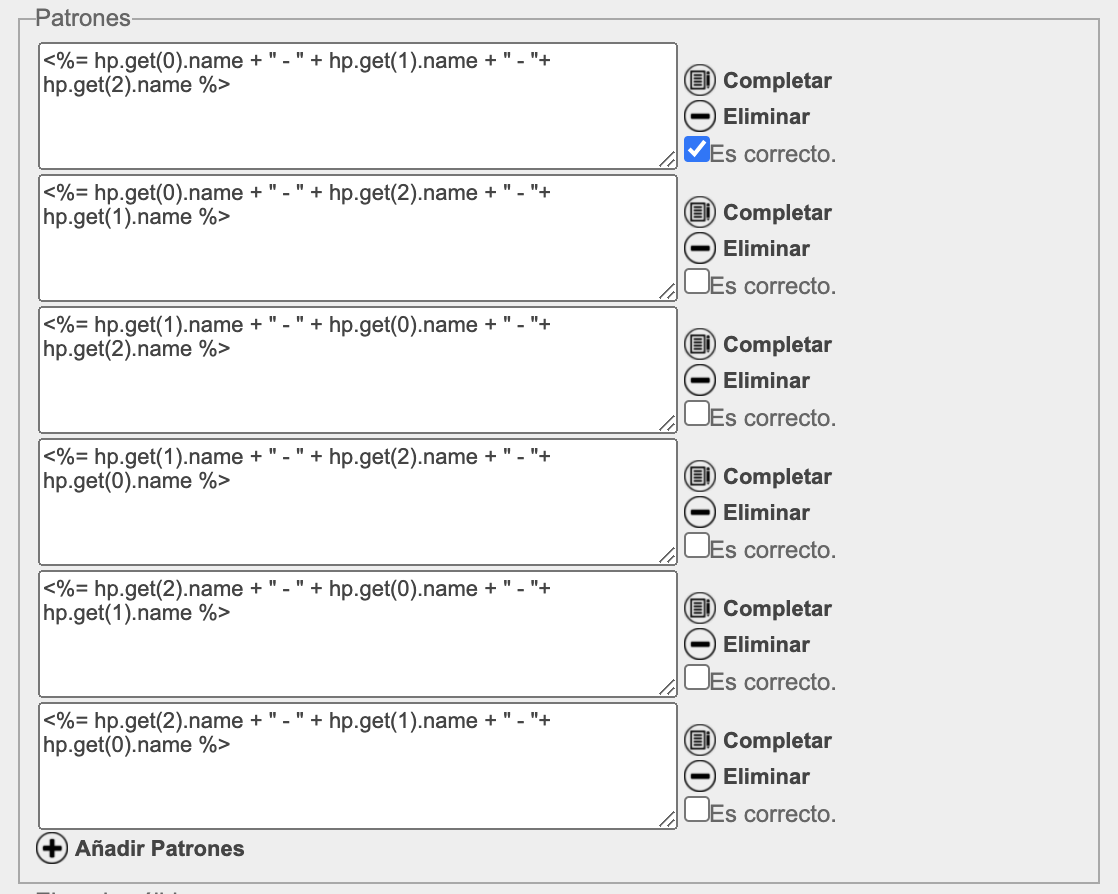This screenshot has height=894, width=1118.
Task: Hit the Eliminar minus icon for fourth pattern
Action: pos(699,512)
